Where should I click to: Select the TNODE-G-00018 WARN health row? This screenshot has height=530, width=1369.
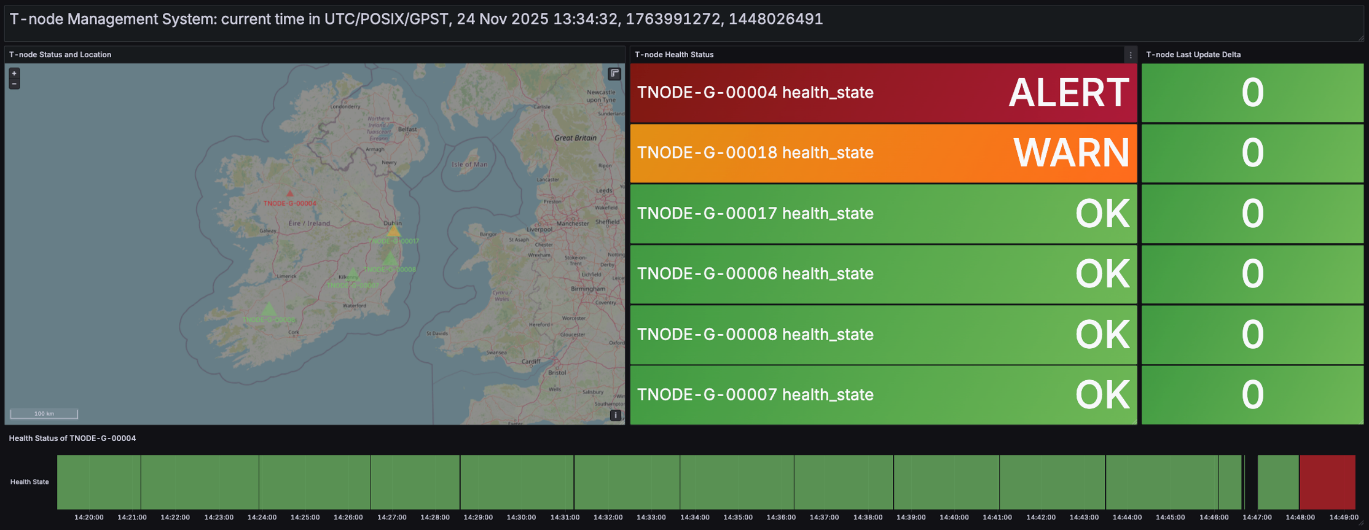click(883, 153)
